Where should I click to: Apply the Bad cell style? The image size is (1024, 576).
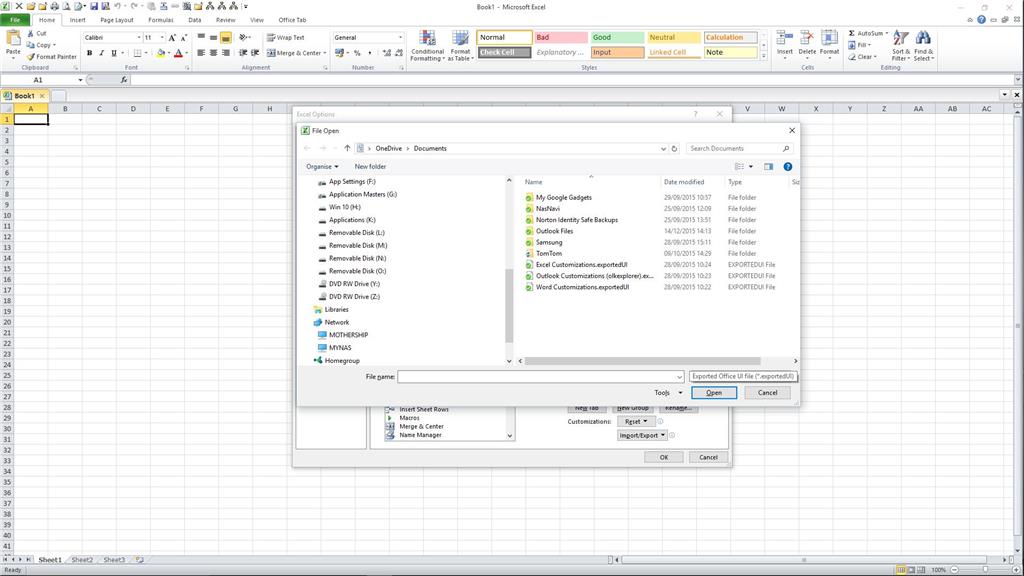[561, 37]
